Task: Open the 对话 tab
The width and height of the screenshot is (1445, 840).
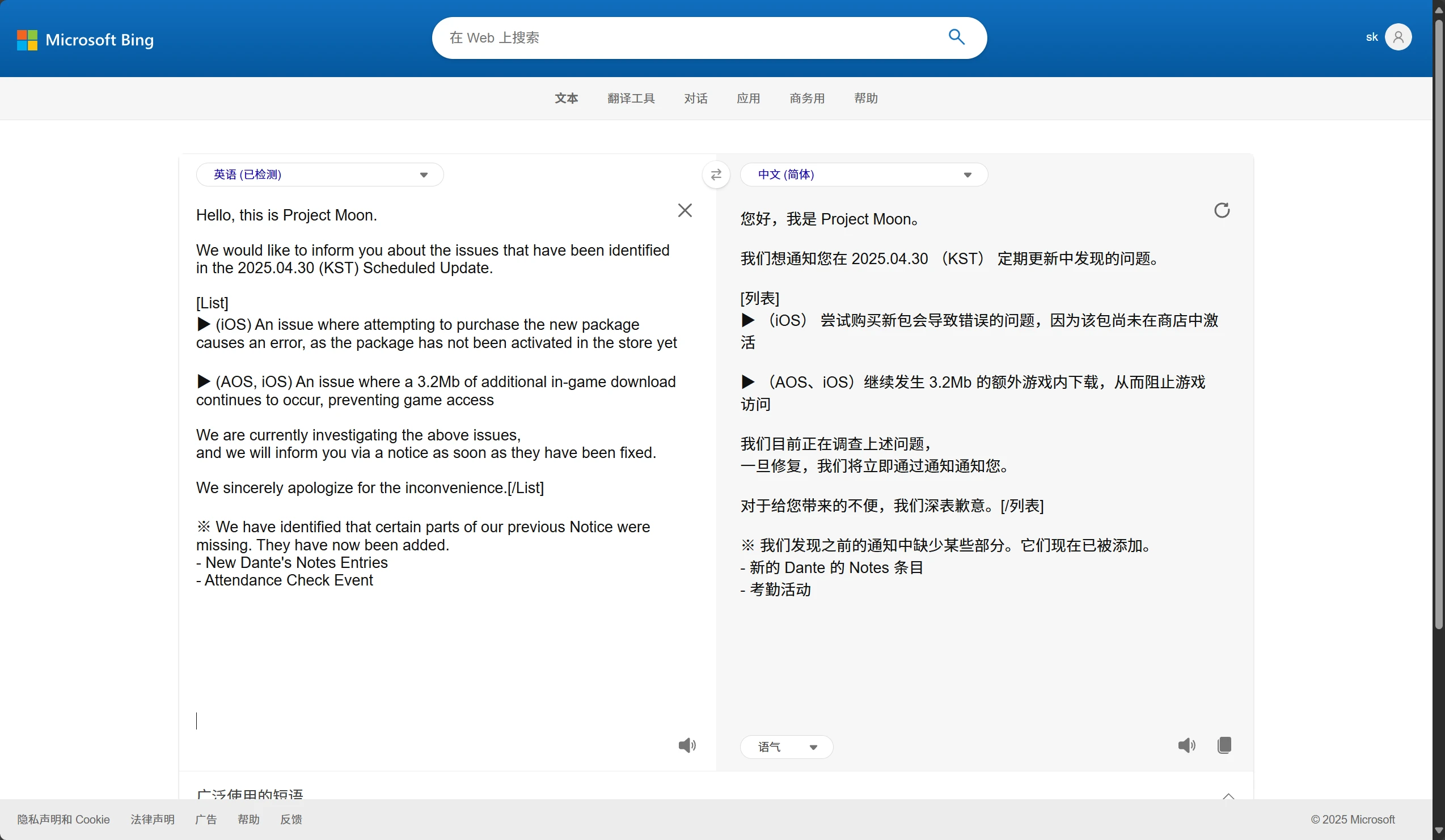Action: (695, 98)
